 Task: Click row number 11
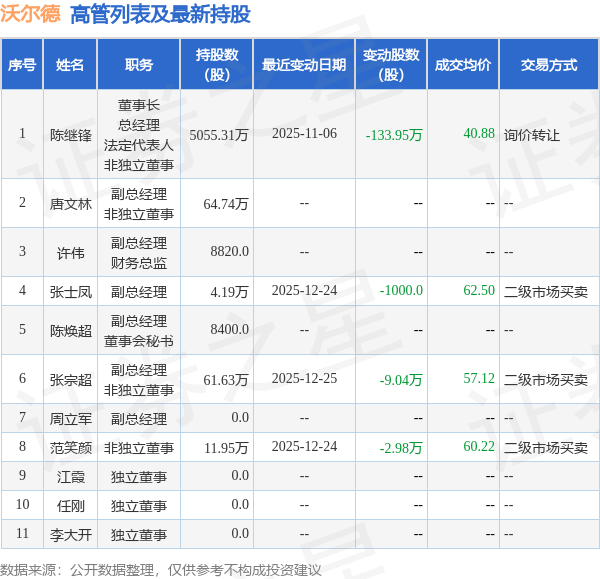pyautogui.click(x=22, y=533)
